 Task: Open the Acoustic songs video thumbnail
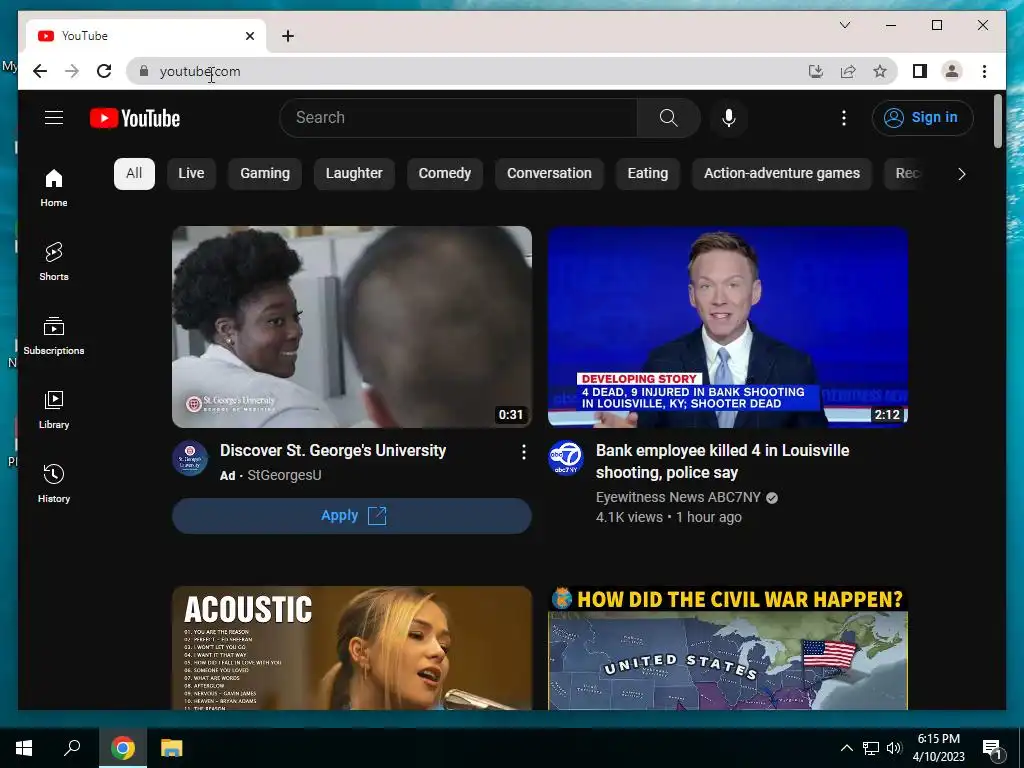[x=352, y=648]
